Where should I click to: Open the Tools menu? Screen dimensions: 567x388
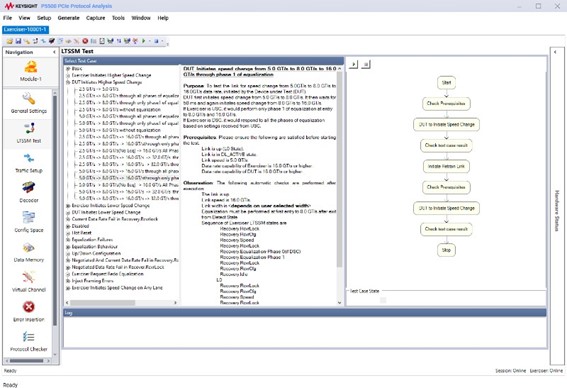(118, 18)
